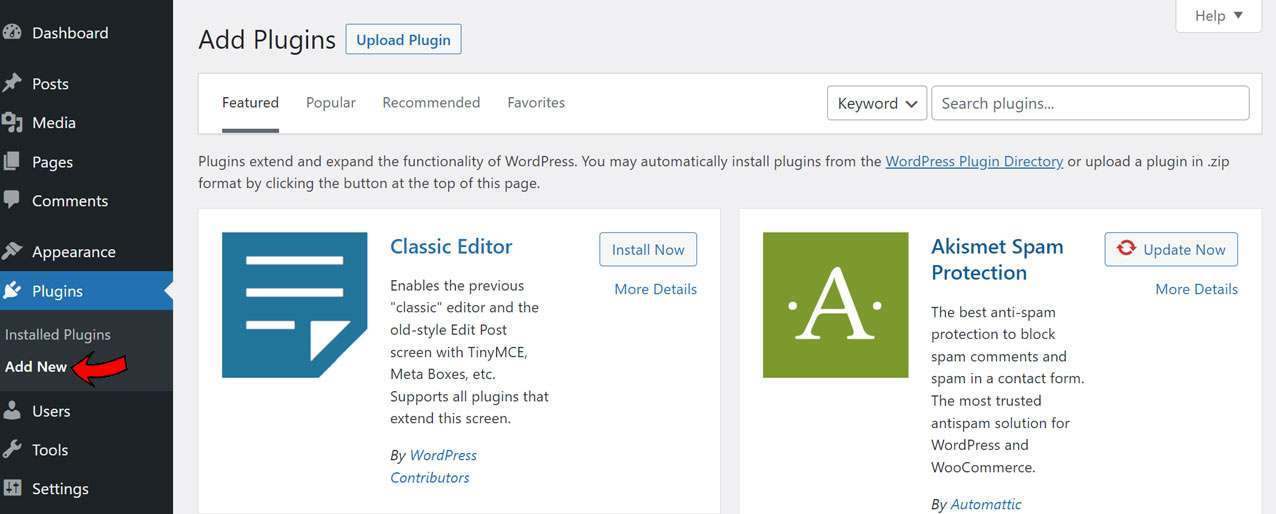Install the Classic Editor plugin now

(x=648, y=249)
